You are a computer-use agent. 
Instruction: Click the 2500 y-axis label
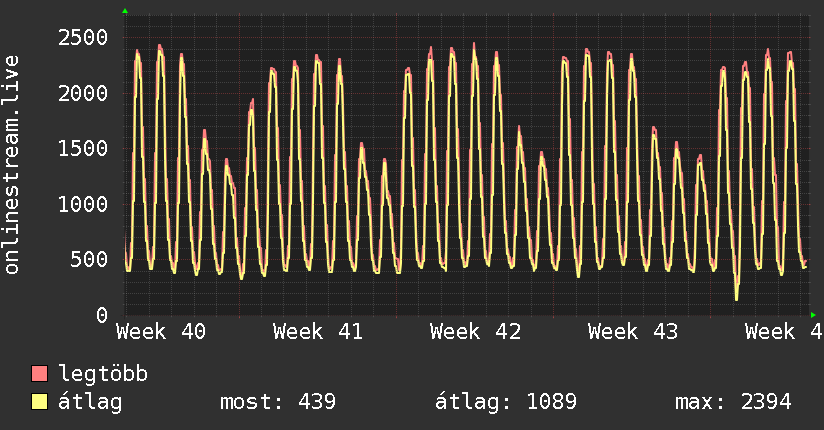83,37
